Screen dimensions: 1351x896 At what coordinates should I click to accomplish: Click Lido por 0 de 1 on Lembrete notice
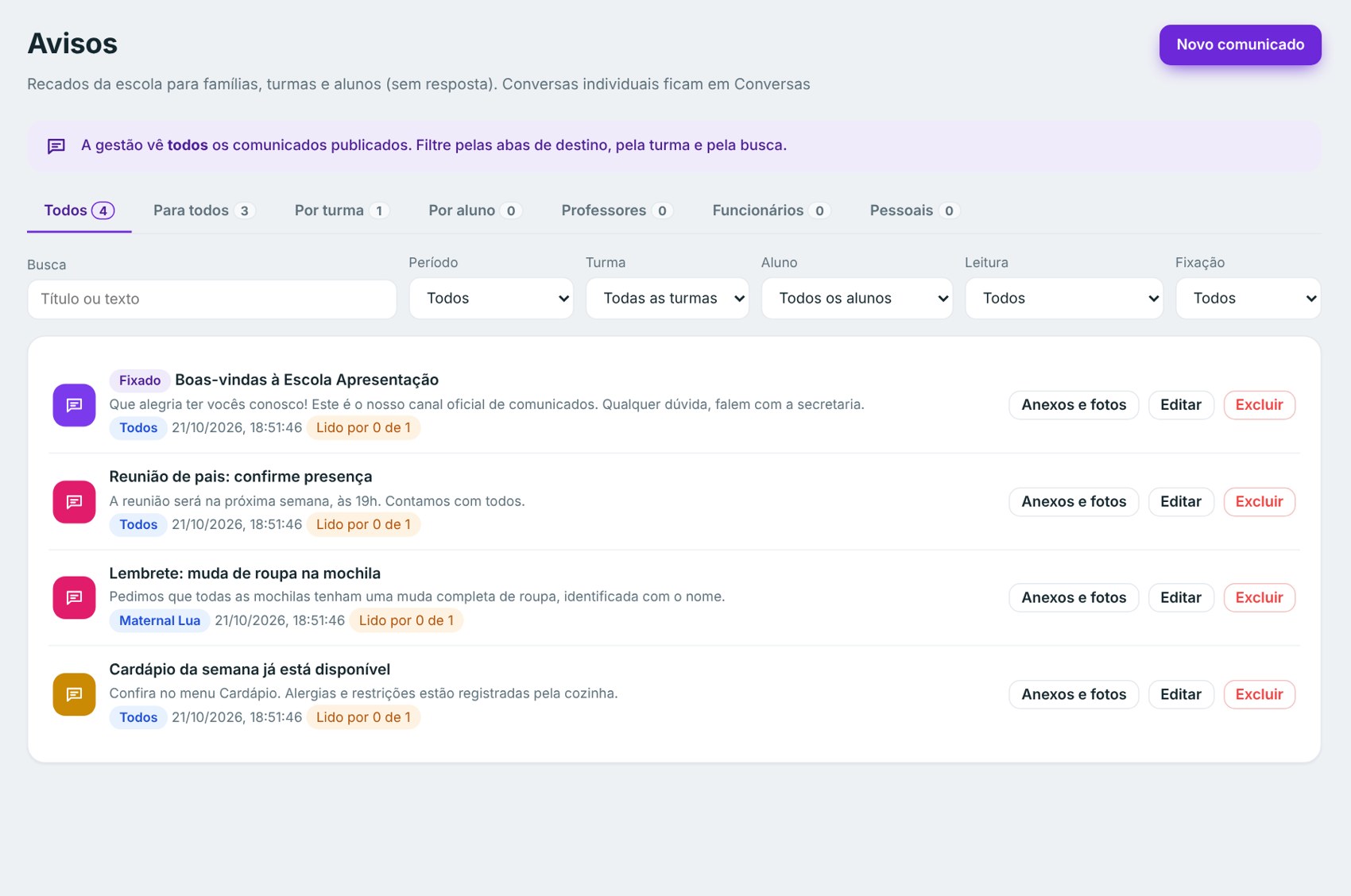(x=406, y=621)
